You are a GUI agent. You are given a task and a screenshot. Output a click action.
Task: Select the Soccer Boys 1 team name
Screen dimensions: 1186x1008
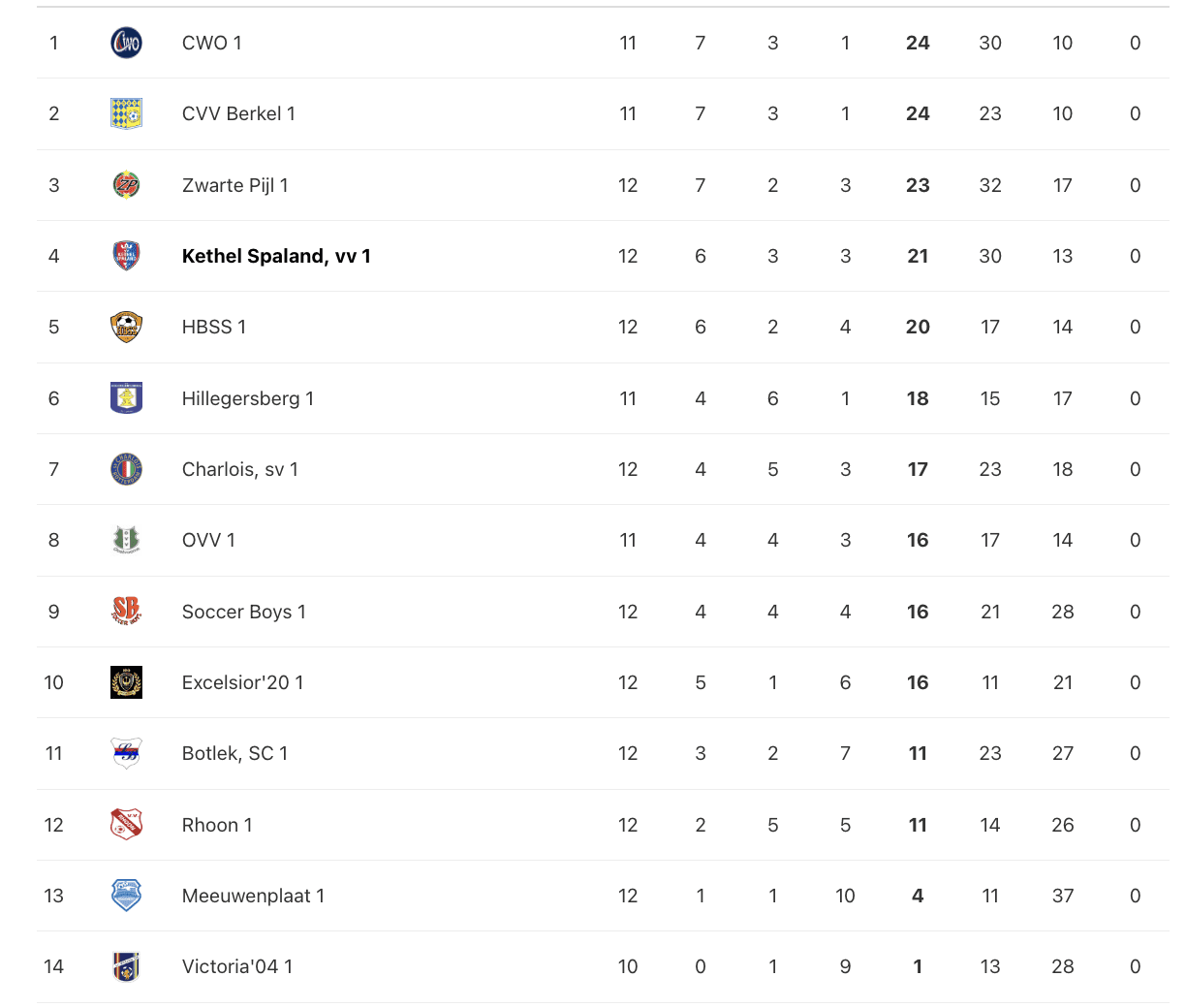[x=243, y=612]
